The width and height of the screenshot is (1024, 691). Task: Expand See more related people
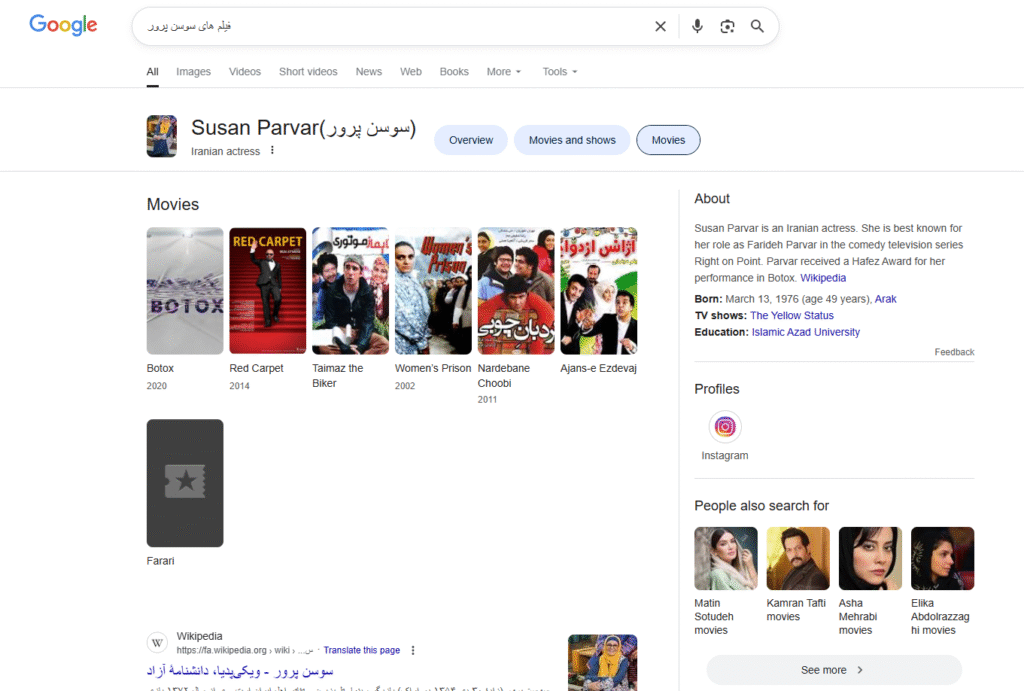click(833, 670)
